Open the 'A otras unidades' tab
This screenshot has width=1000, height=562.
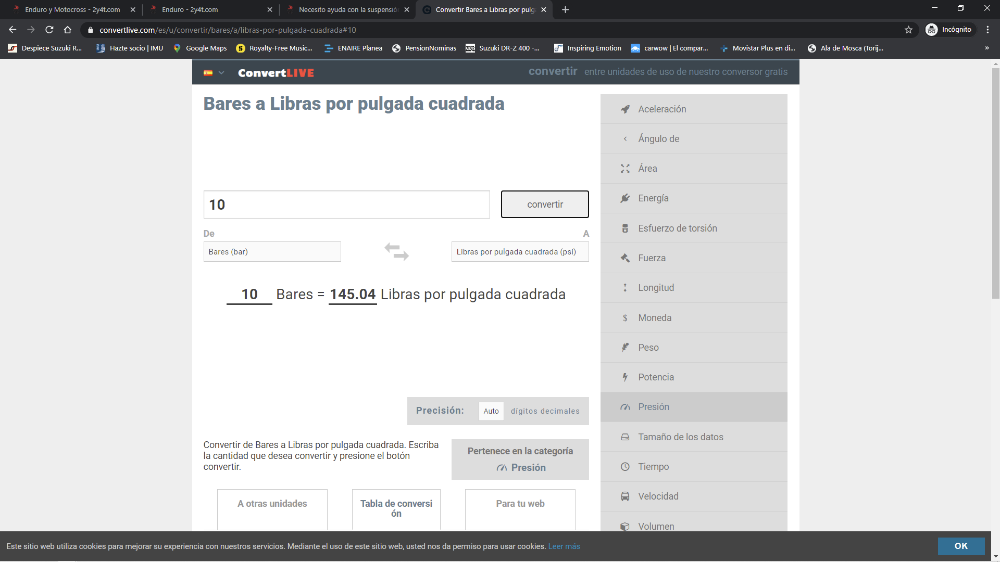point(272,504)
